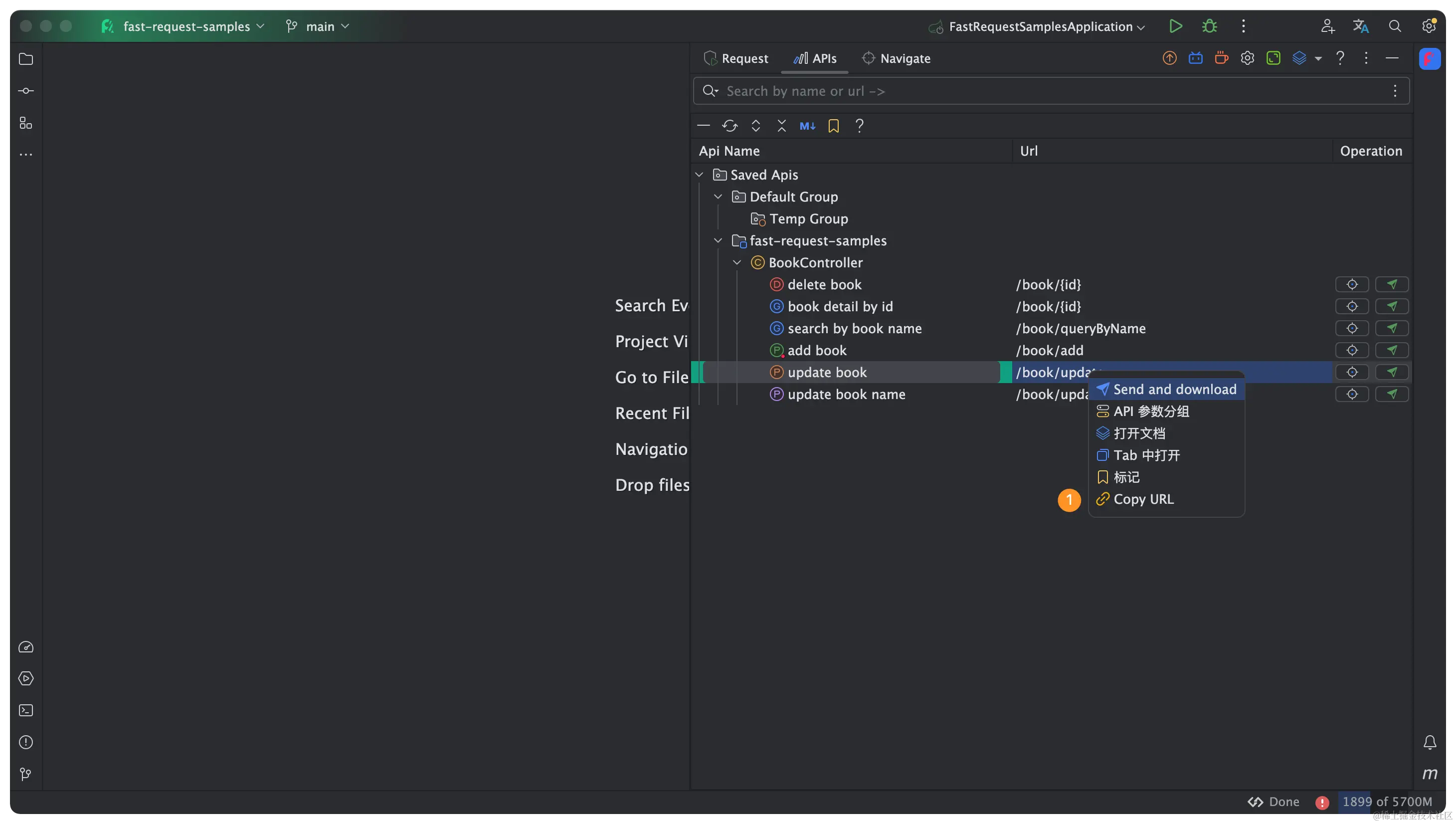Viewport: 1456px width, 824px height.
Task: Click the translate icon in the title bar
Action: coord(1360,26)
